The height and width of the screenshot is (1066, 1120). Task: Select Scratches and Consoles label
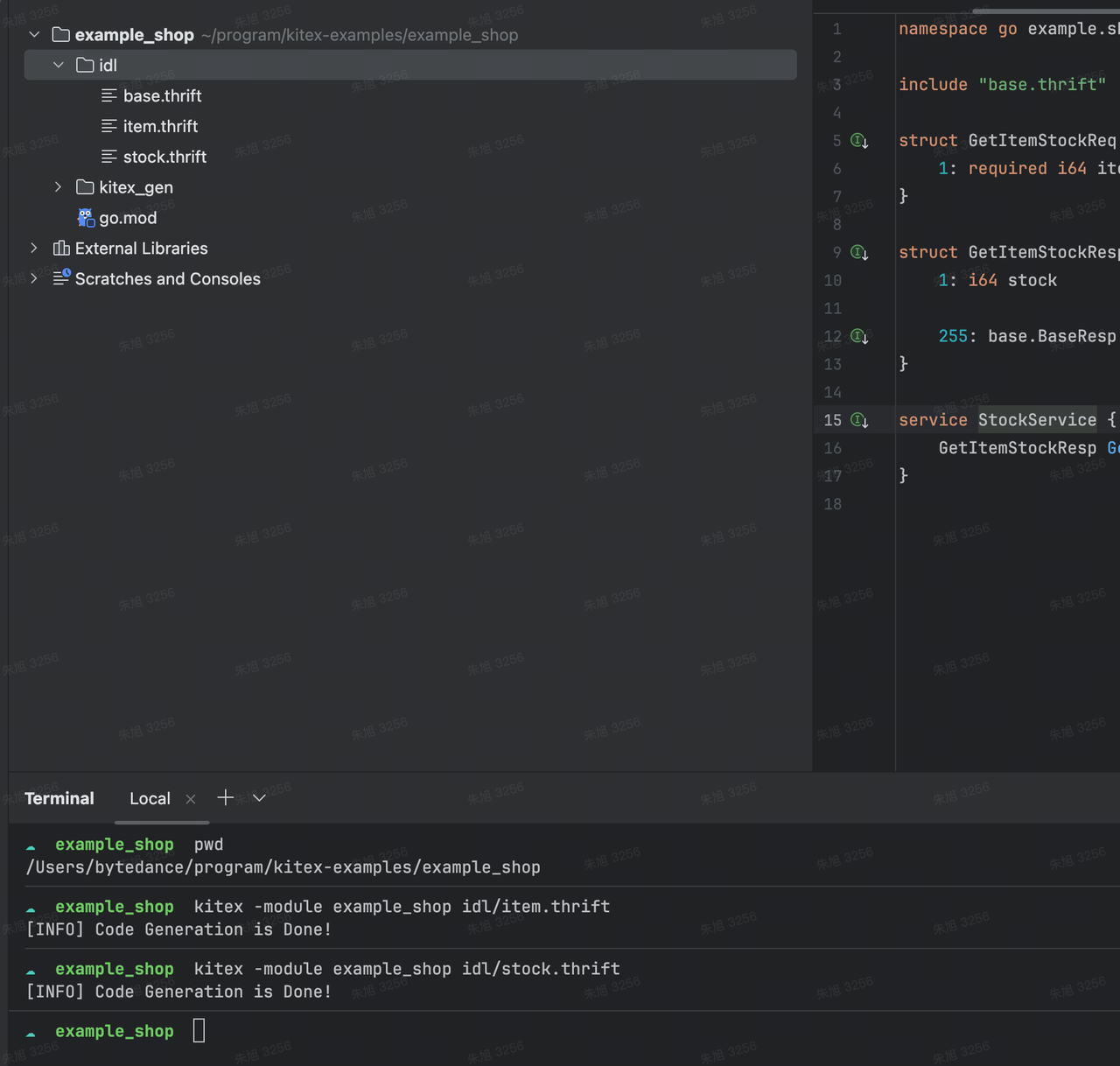tap(167, 278)
